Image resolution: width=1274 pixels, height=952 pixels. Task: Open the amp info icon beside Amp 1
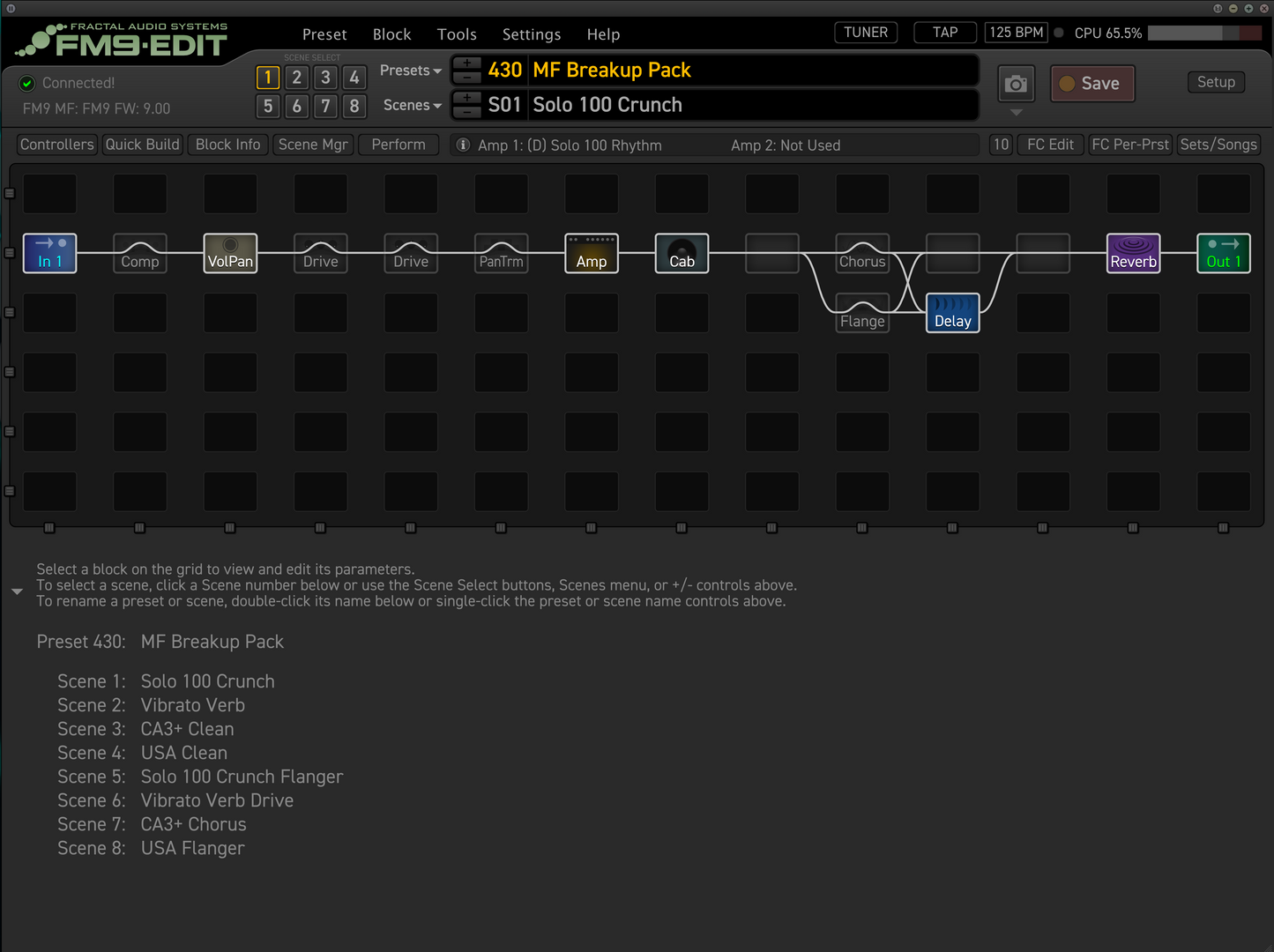pyautogui.click(x=463, y=145)
